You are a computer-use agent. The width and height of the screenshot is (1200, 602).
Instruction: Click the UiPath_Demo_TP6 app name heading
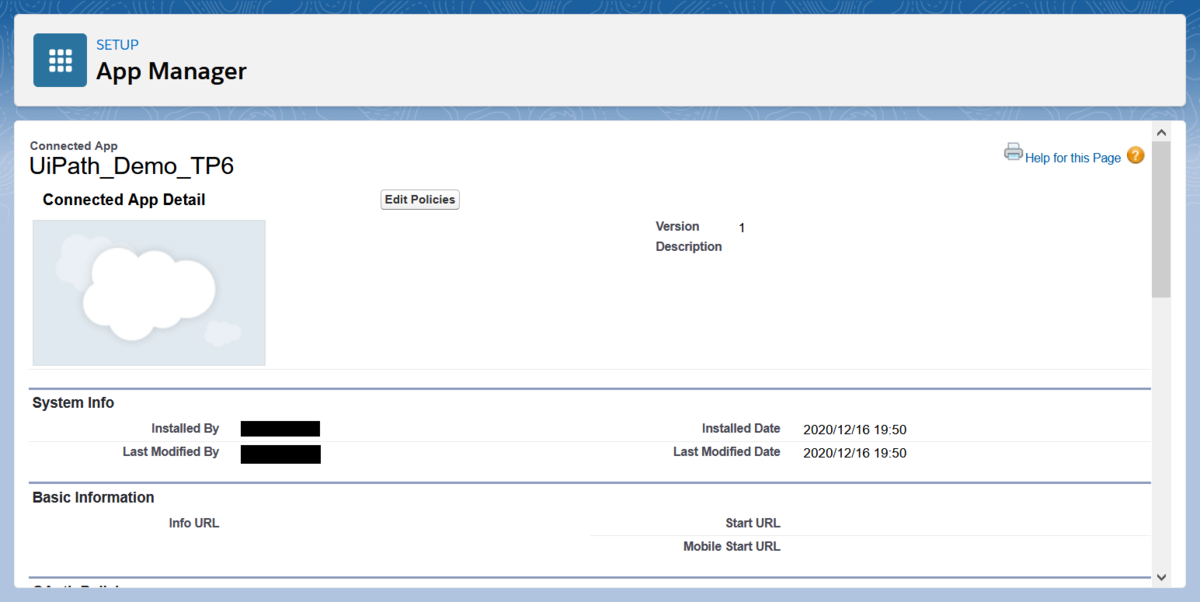[x=132, y=166]
